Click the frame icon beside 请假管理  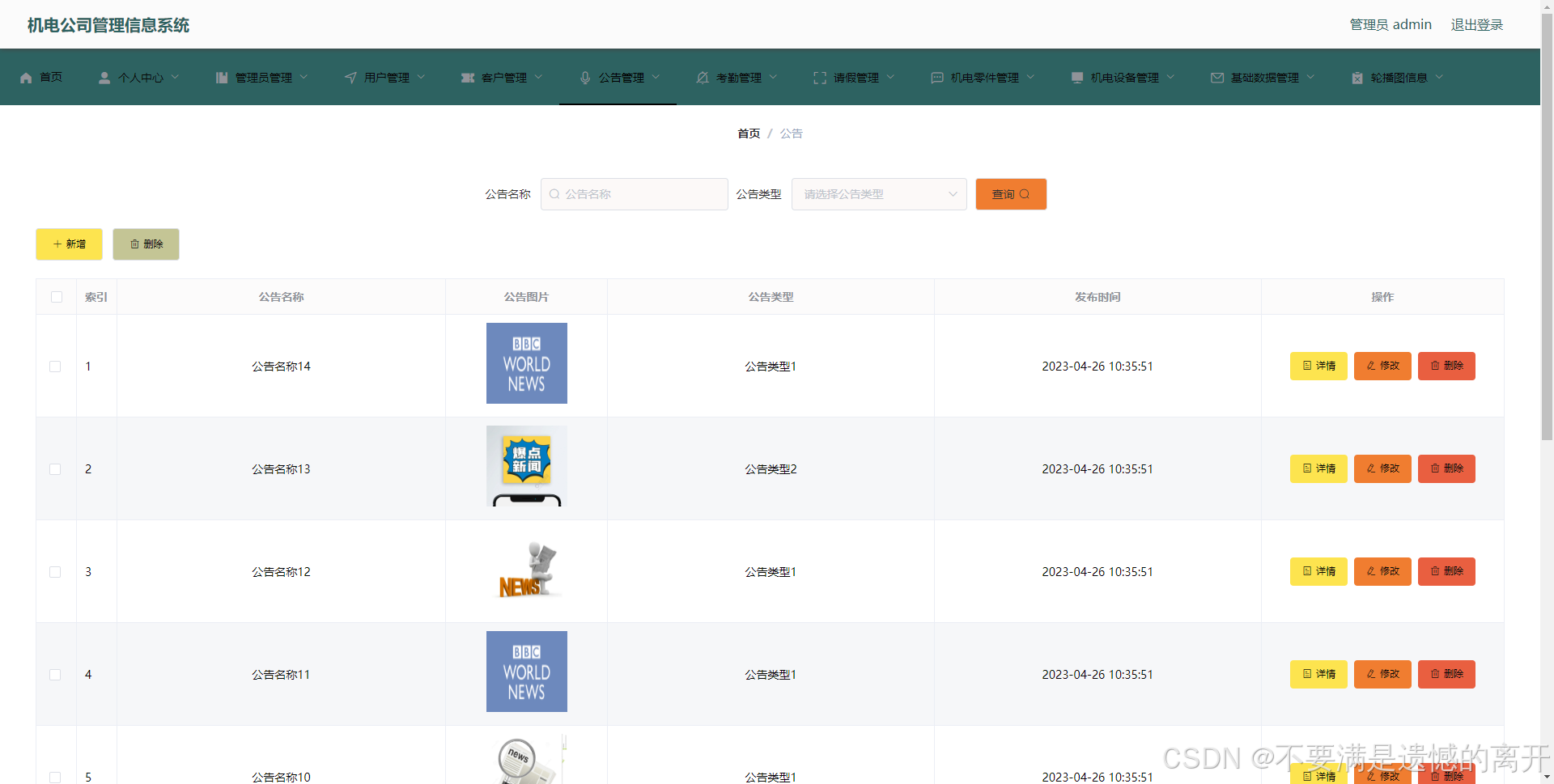(x=820, y=78)
